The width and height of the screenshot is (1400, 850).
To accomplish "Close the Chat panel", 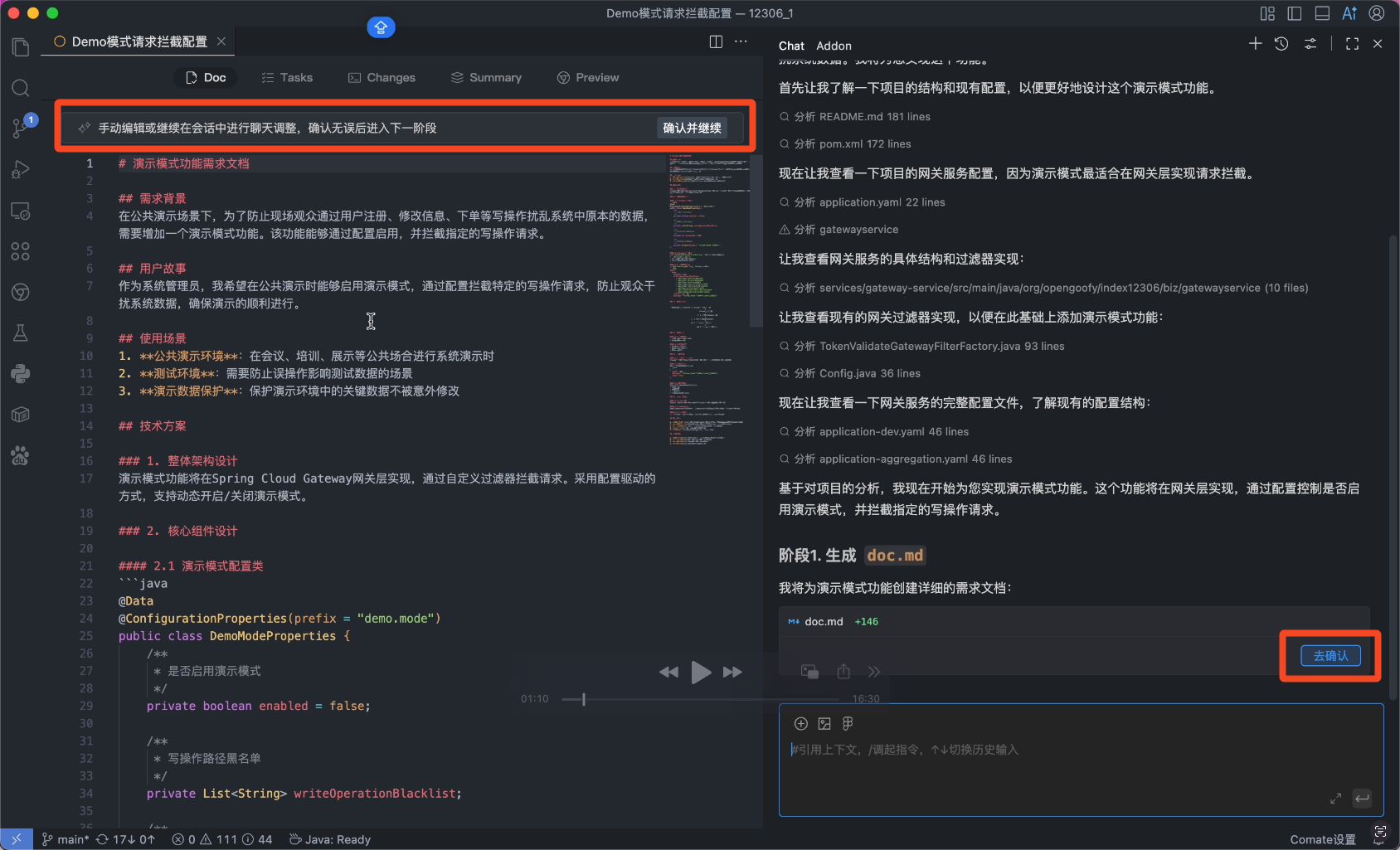I will 1378,44.
